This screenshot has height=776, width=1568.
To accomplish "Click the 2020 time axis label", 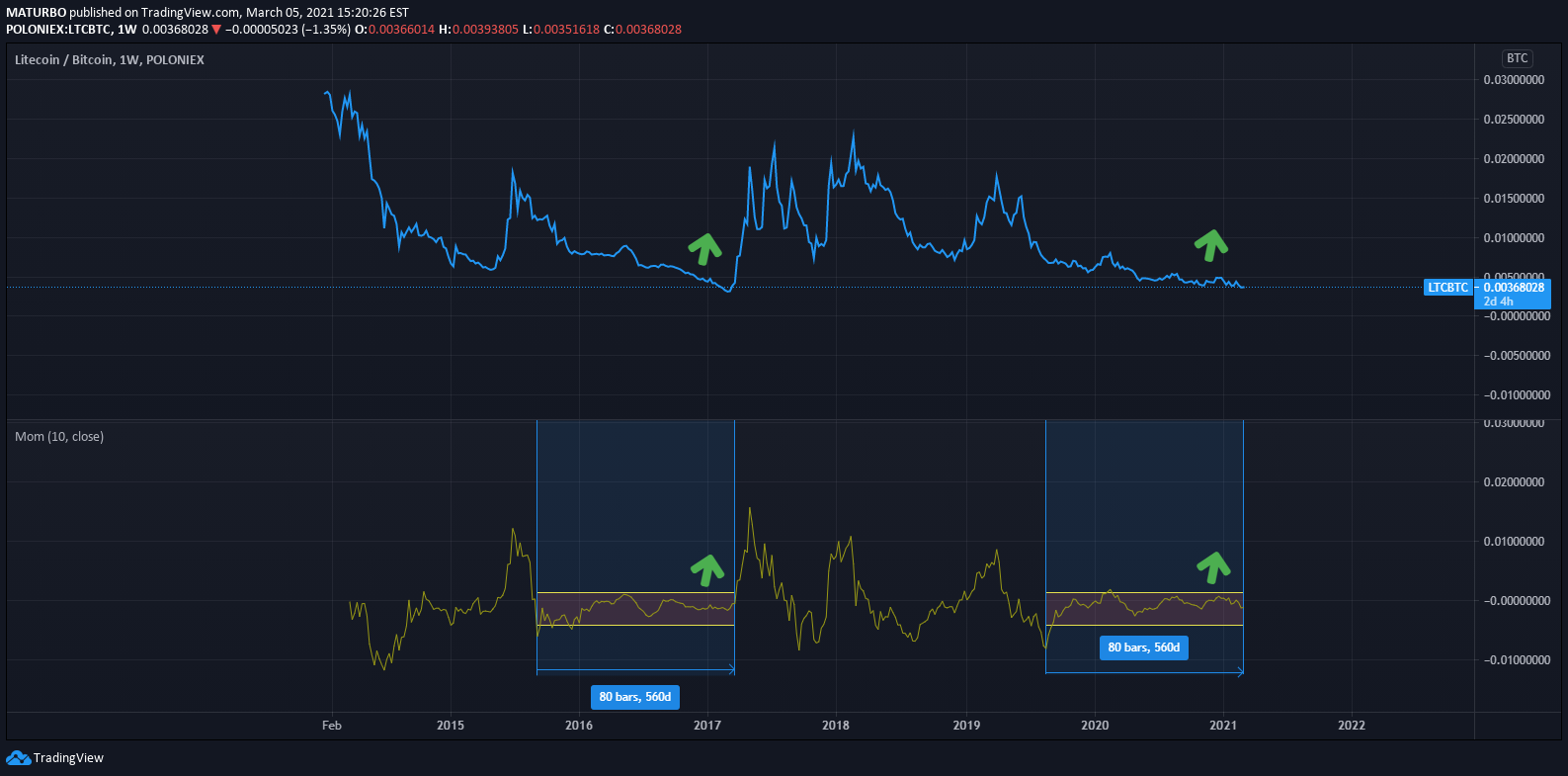I will (1095, 726).
